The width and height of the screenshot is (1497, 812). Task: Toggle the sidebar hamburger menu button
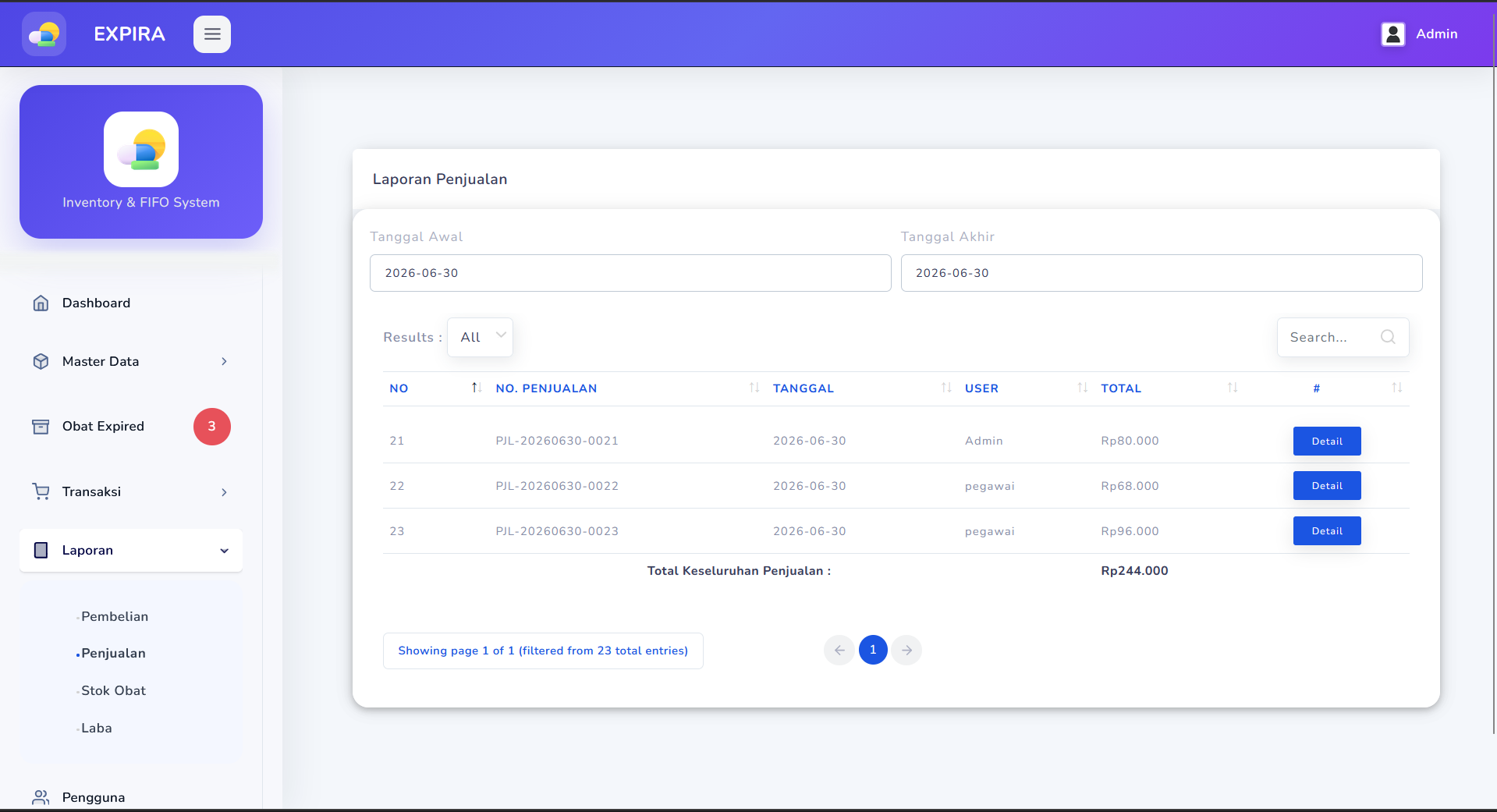point(212,34)
